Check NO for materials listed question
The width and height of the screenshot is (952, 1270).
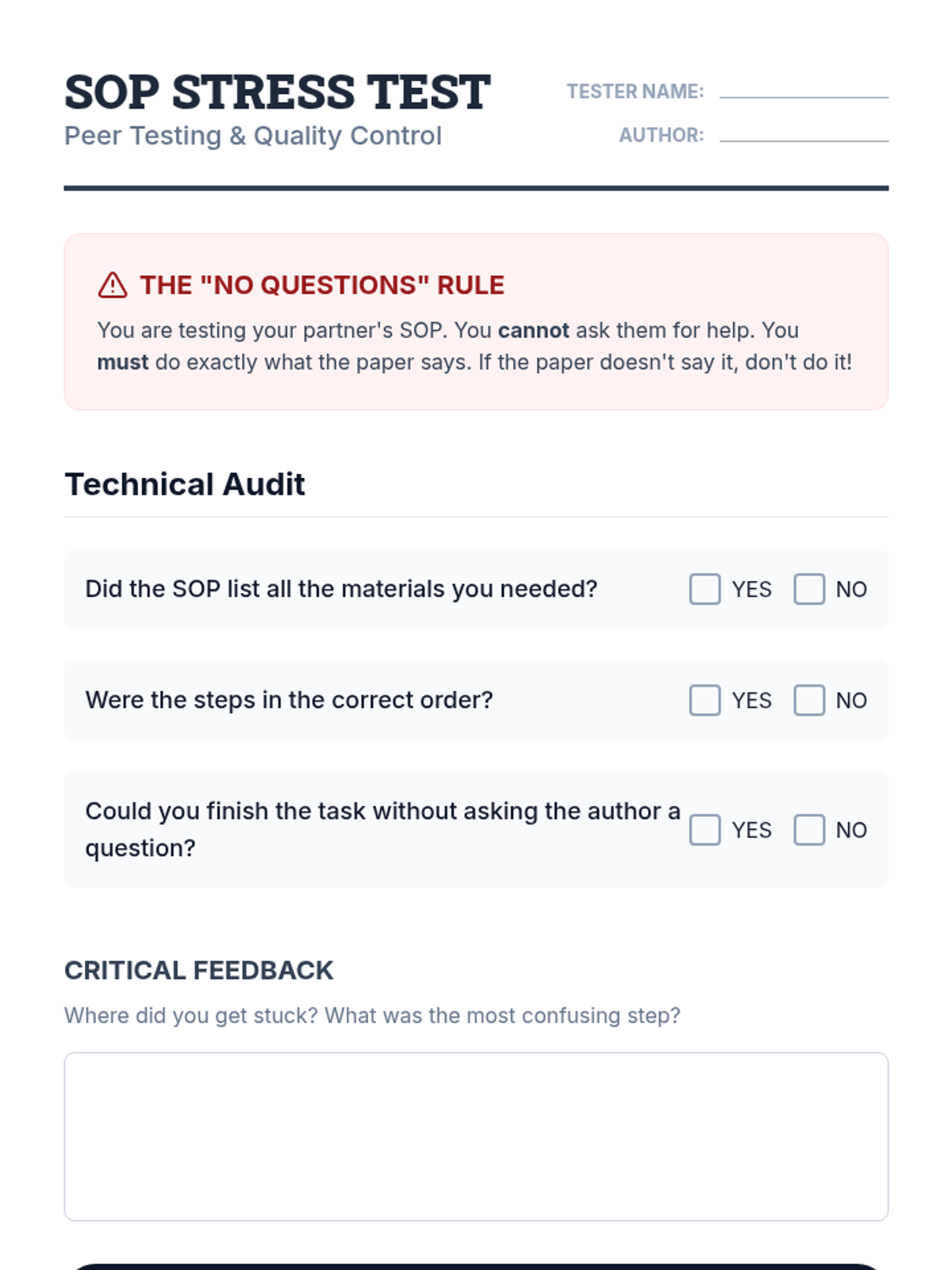[809, 589]
